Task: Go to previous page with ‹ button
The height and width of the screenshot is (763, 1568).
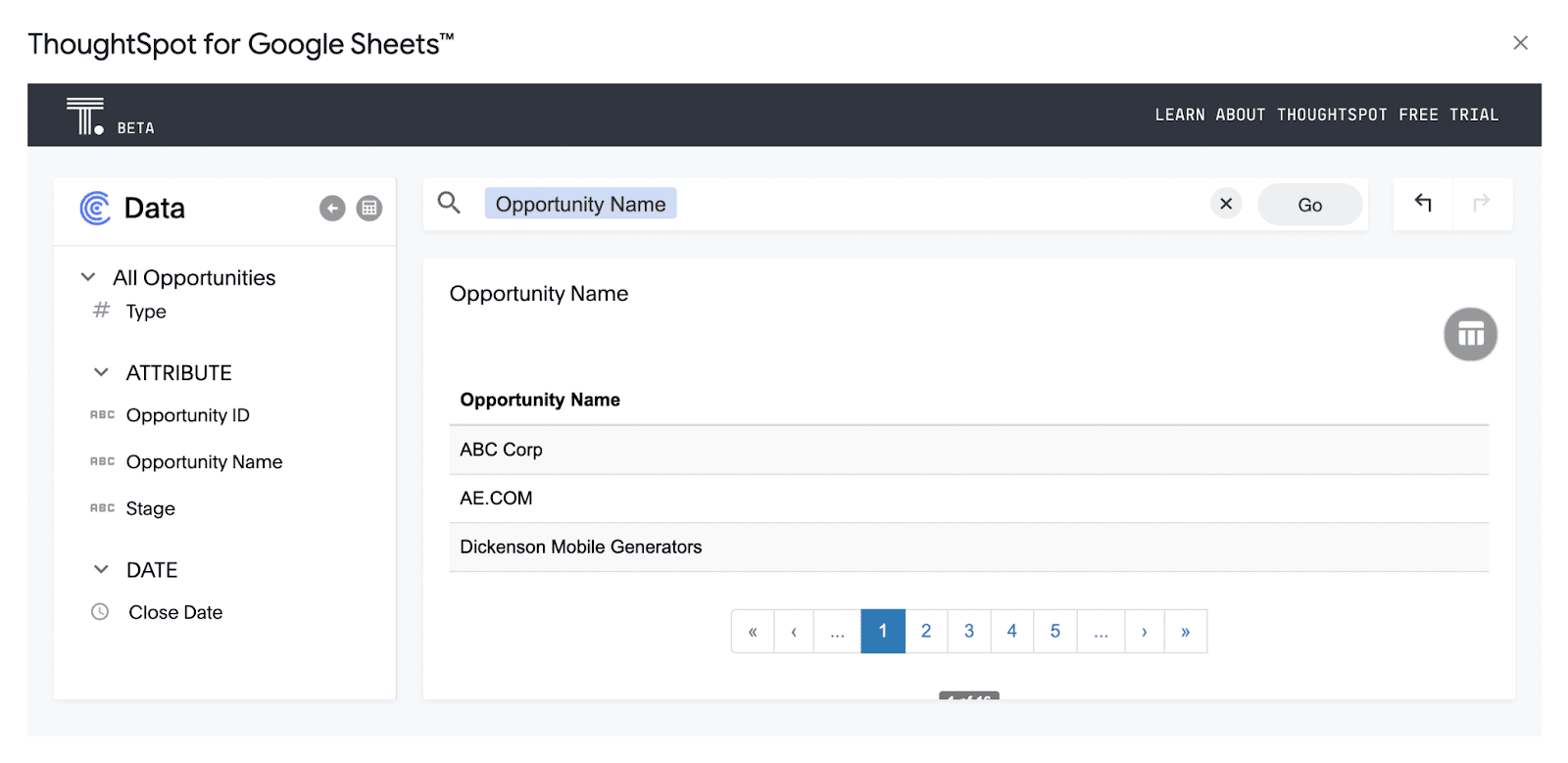Action: (794, 632)
